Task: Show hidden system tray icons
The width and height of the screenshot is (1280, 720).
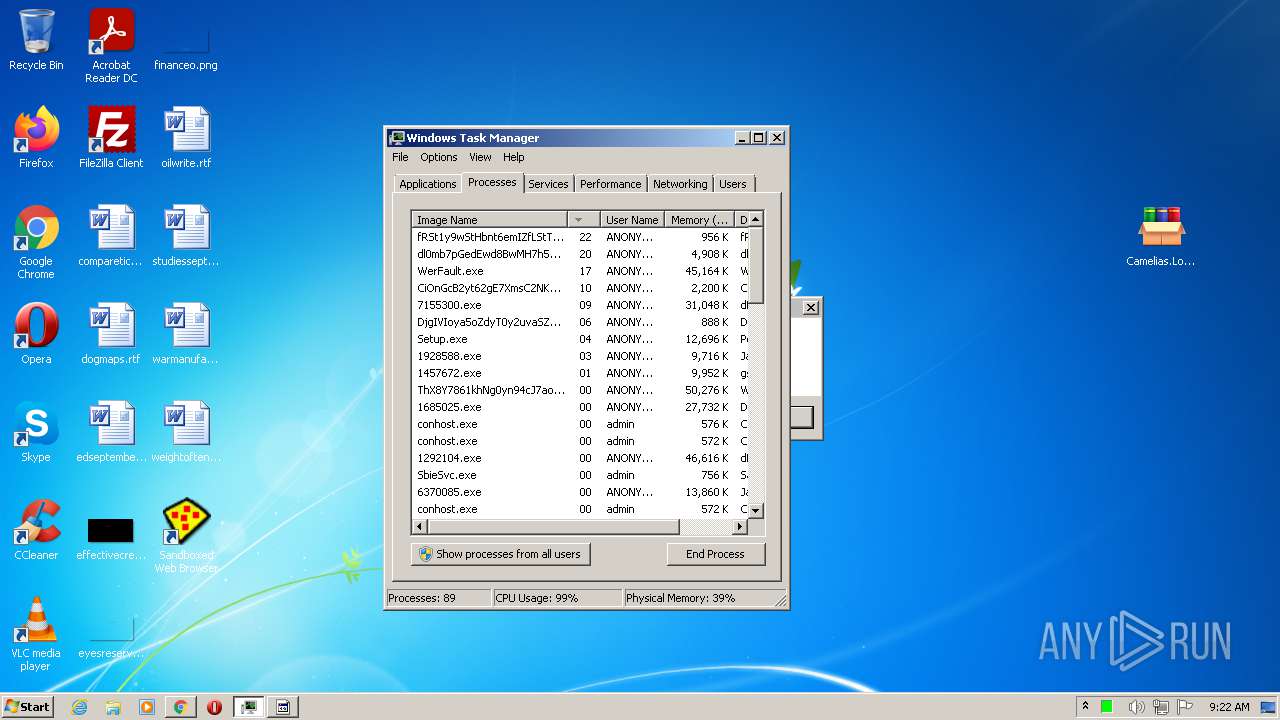Action: coord(1085,707)
